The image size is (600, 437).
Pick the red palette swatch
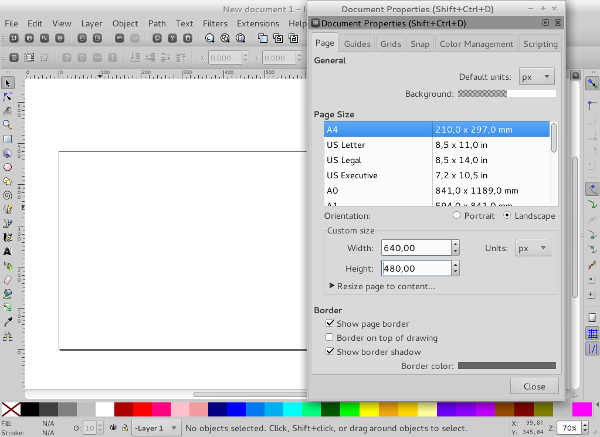click(142, 409)
